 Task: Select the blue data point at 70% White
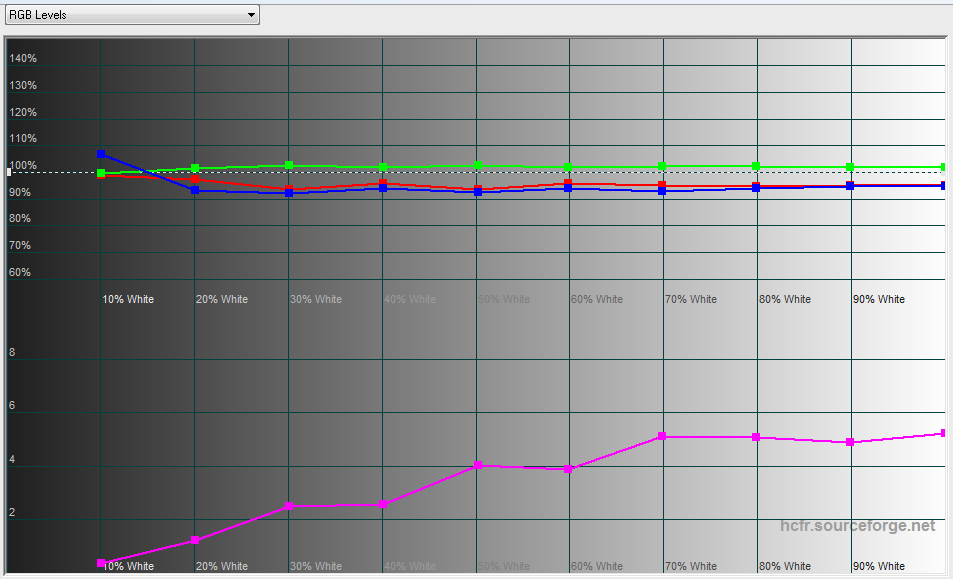coord(662,191)
